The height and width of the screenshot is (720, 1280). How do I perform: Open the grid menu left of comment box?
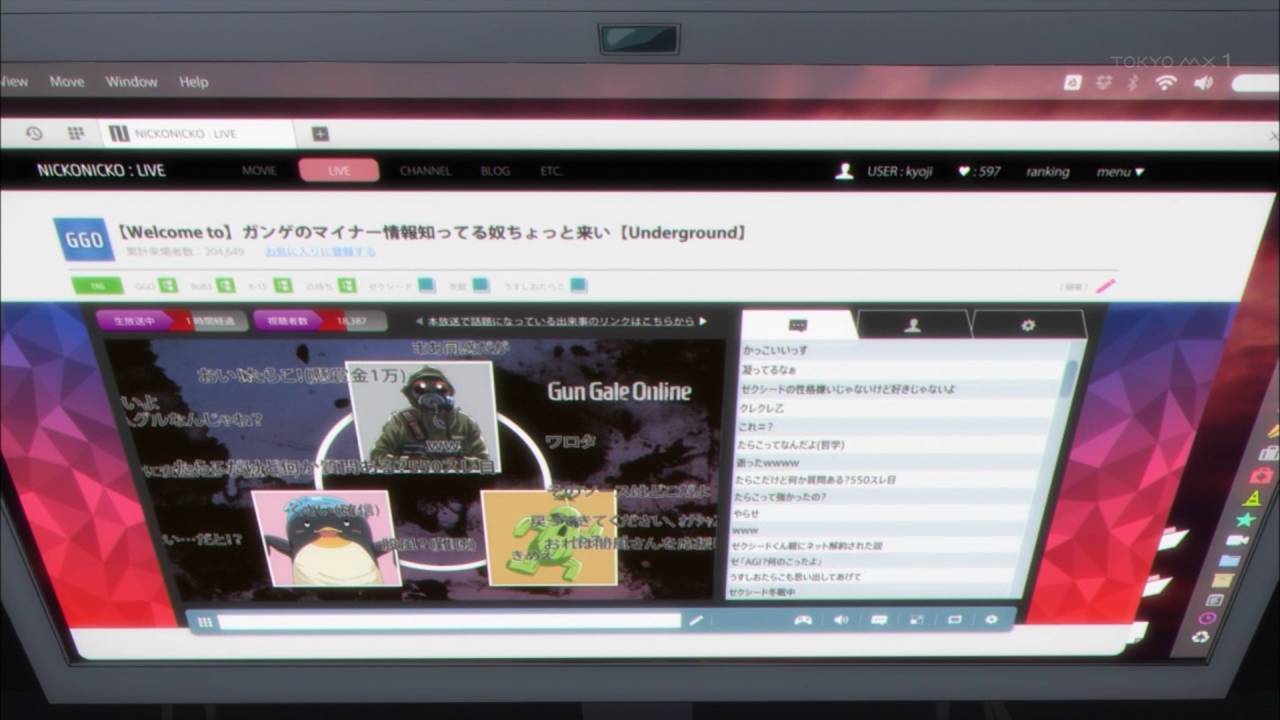pos(205,622)
